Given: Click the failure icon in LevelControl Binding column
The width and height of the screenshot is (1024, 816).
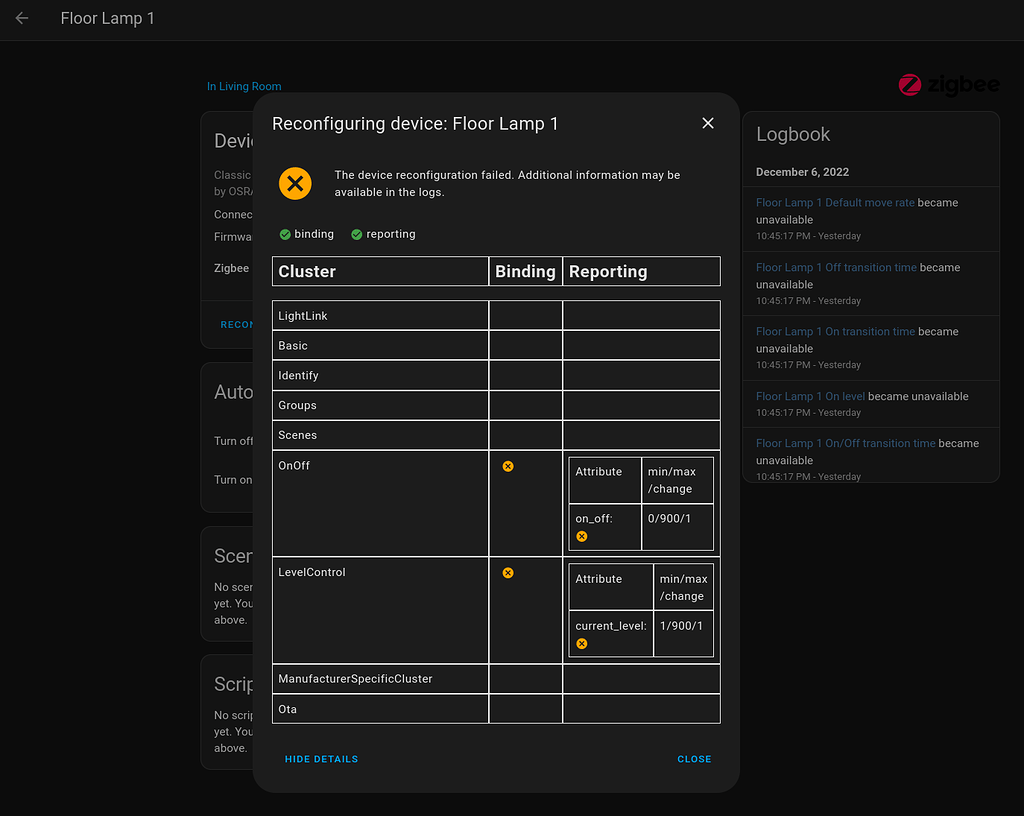Looking at the screenshot, I should pos(508,573).
